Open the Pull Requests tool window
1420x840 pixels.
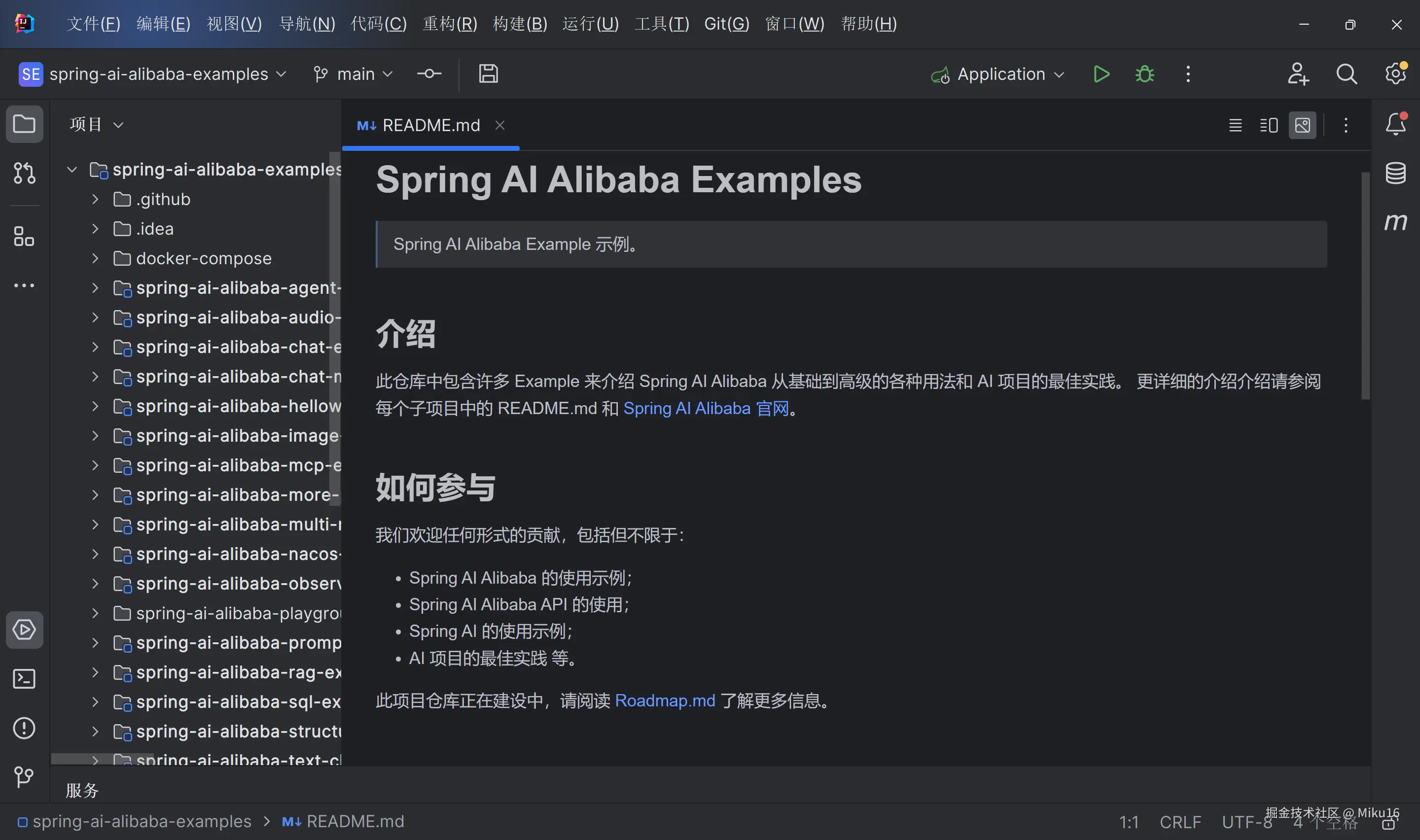coord(24,173)
